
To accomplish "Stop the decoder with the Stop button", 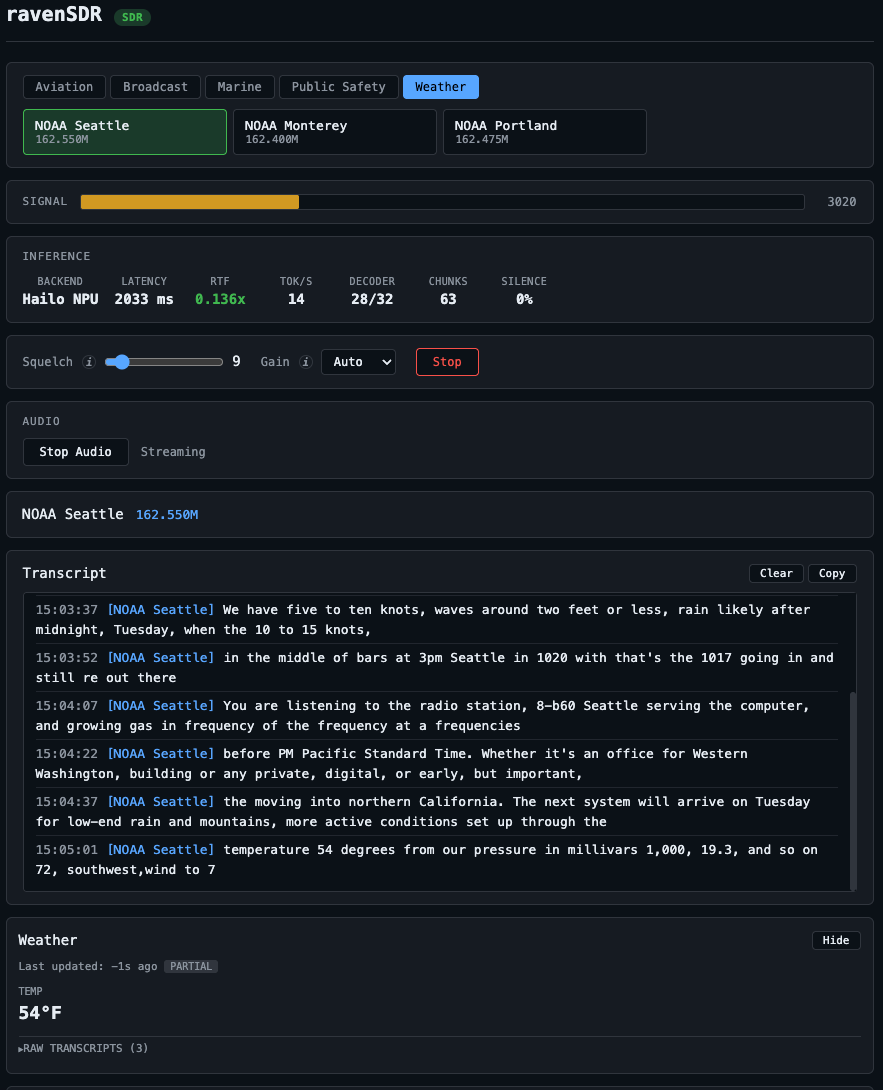I will click(447, 362).
